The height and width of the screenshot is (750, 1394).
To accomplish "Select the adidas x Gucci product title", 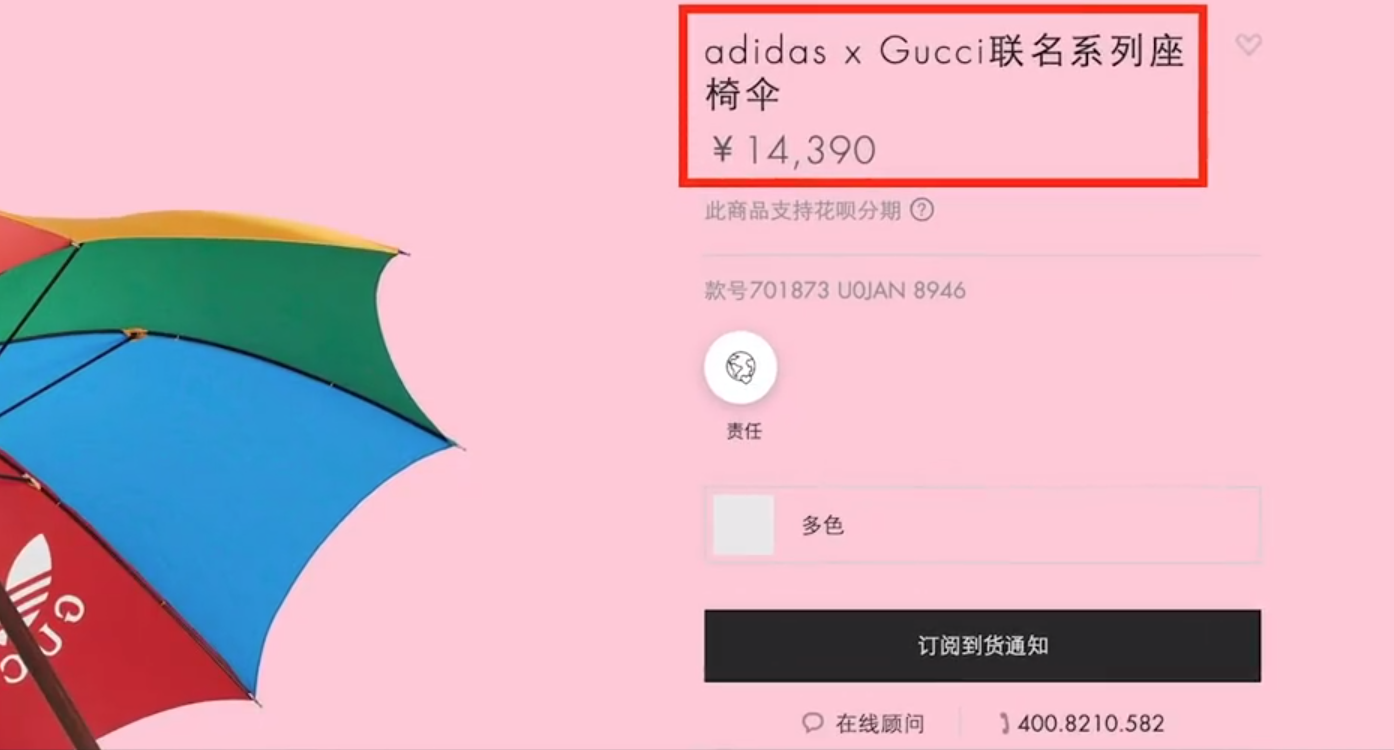I will [x=944, y=73].
